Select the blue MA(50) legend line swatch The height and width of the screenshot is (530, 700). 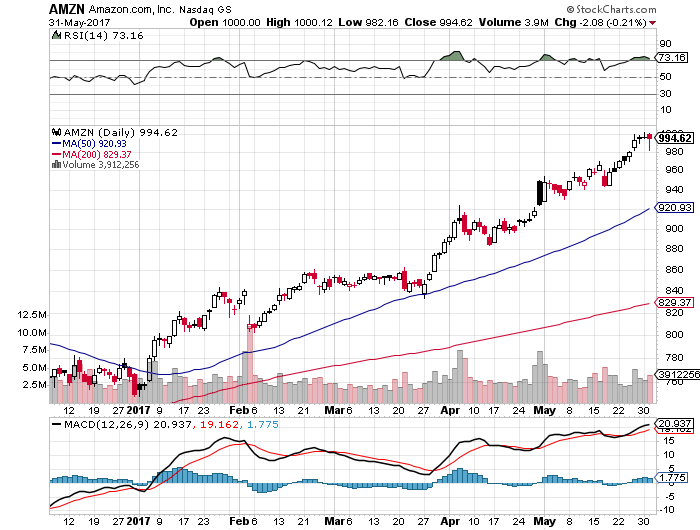point(57,143)
